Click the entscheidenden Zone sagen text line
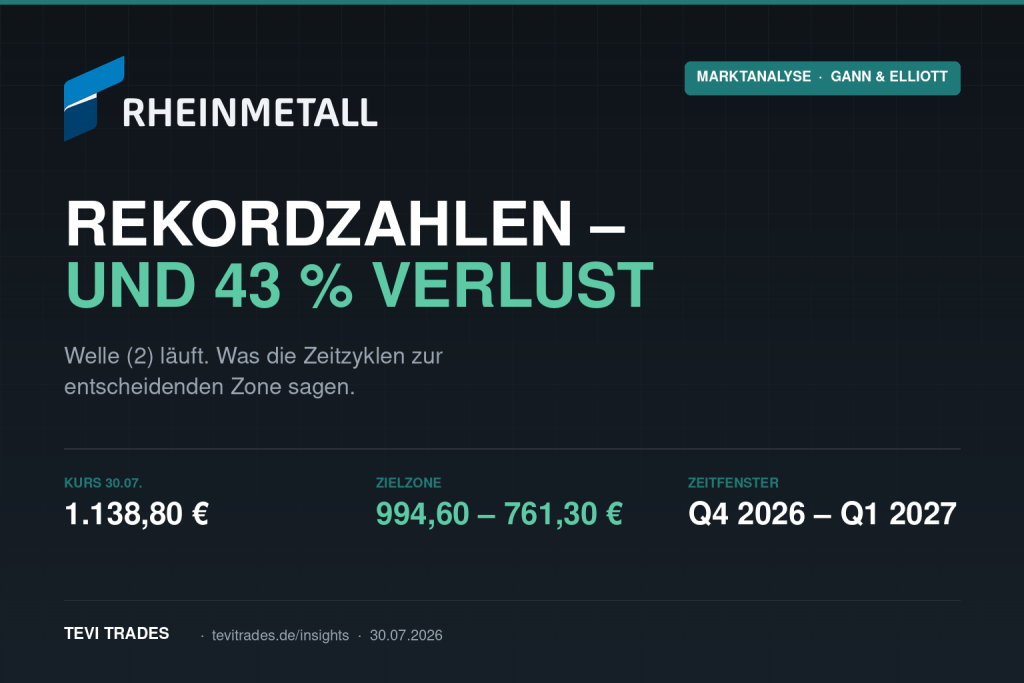This screenshot has width=1024, height=683. click(x=210, y=387)
